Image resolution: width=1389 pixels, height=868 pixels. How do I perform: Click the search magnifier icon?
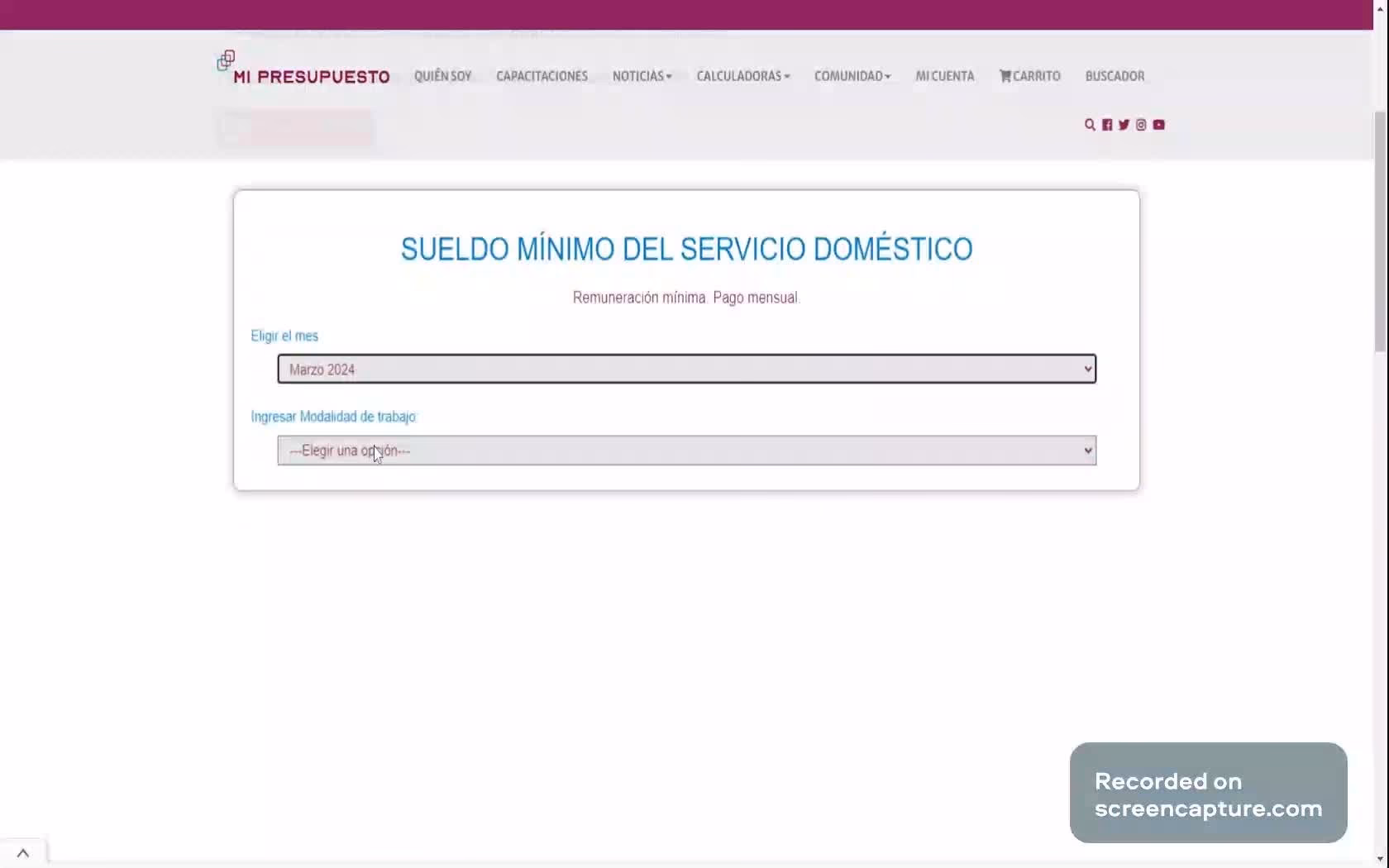pyautogui.click(x=1090, y=125)
